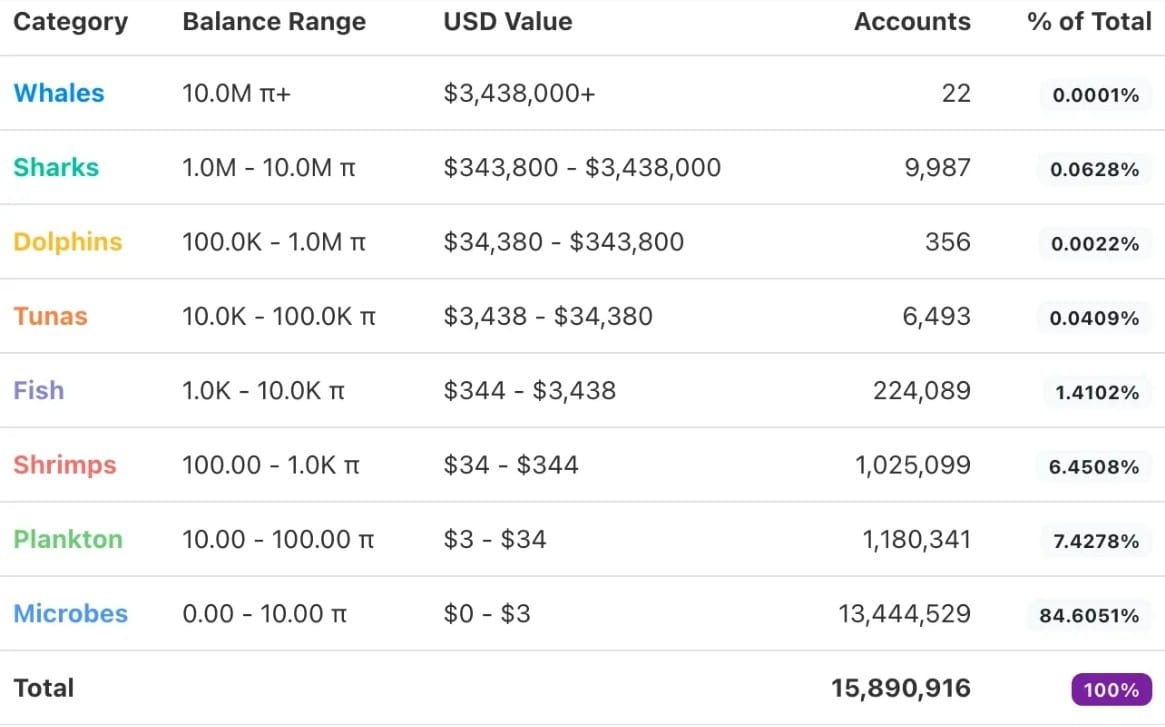
Task: Sort by the Accounts column header
Action: pos(912,22)
